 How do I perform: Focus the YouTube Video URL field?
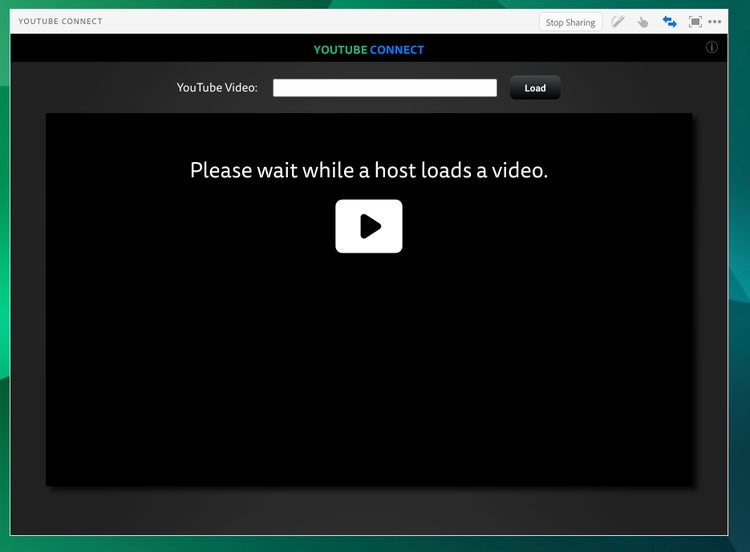(385, 88)
